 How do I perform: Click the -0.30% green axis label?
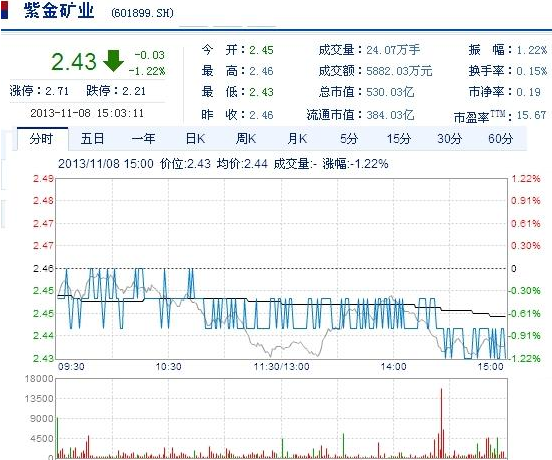(524, 291)
